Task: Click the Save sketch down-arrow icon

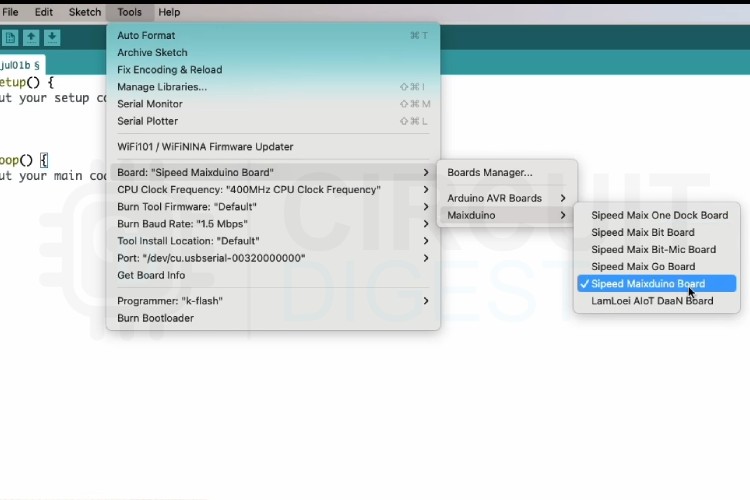Action: pyautogui.click(x=52, y=37)
